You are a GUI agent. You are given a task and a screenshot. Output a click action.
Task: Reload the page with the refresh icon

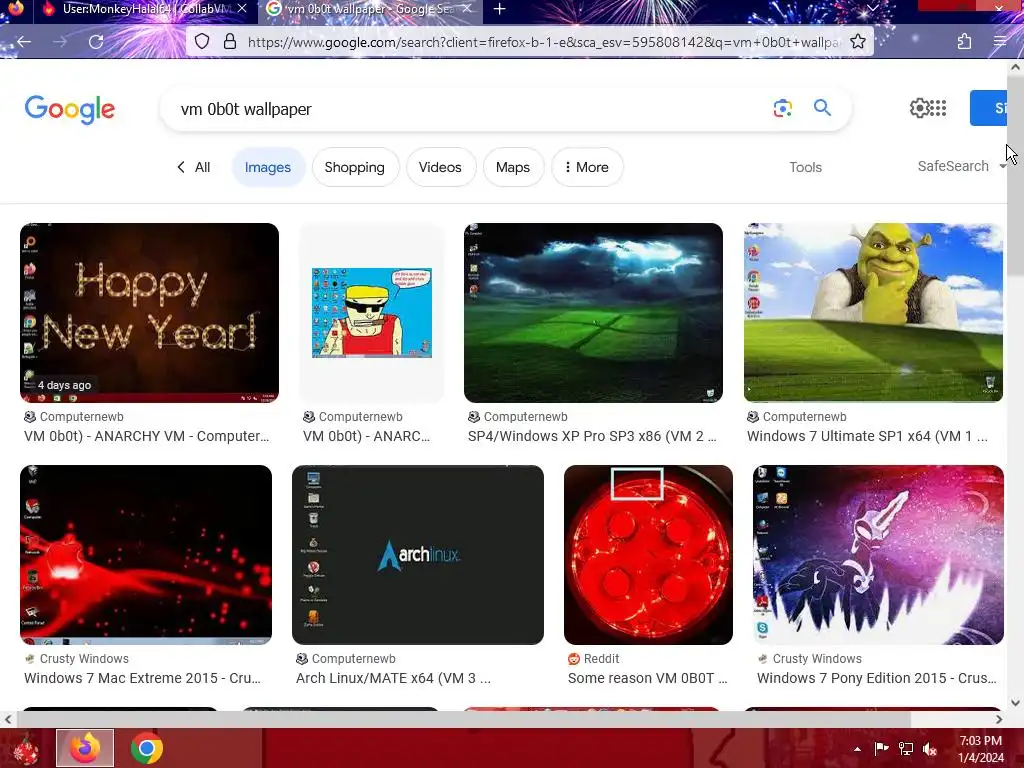point(96,42)
